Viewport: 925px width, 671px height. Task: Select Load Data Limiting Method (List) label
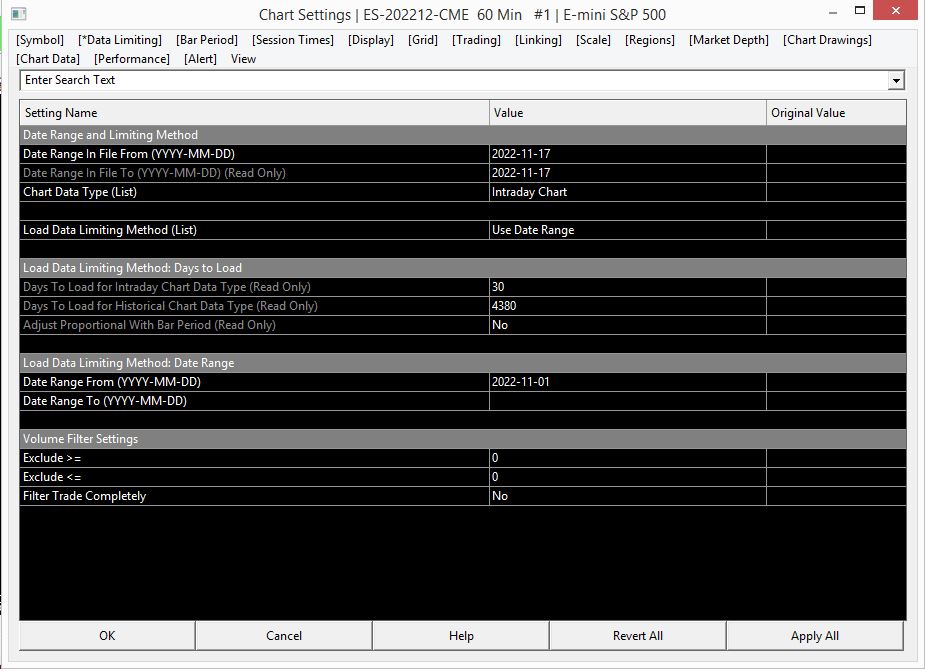(x=110, y=230)
